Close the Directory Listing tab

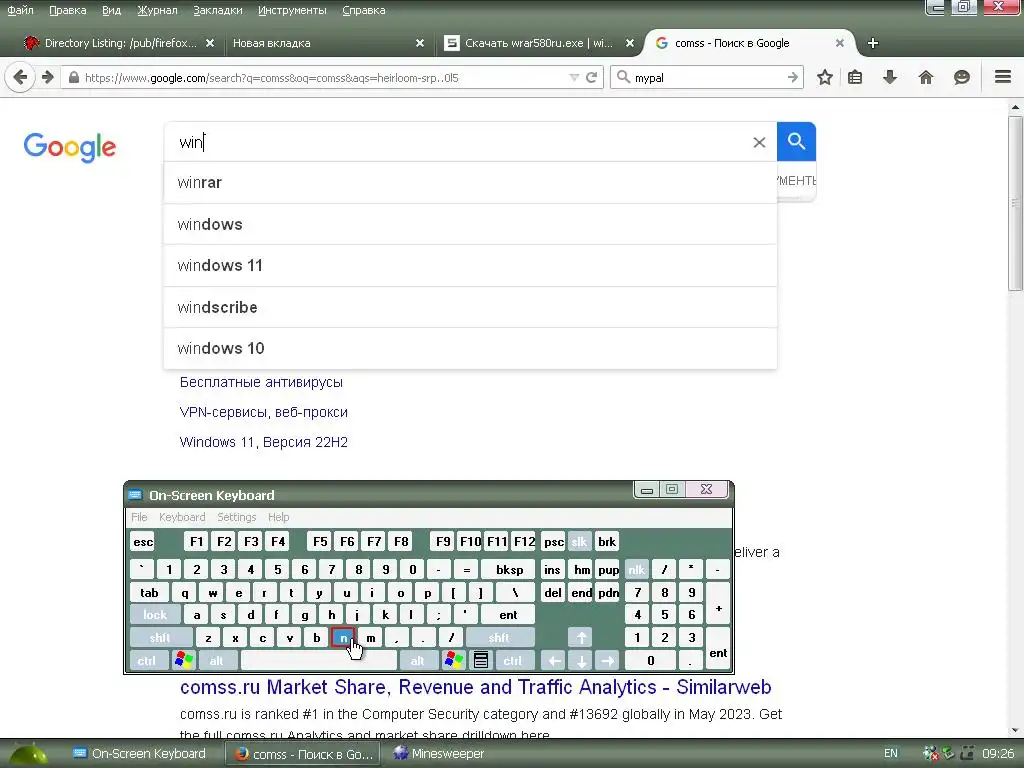coord(210,43)
